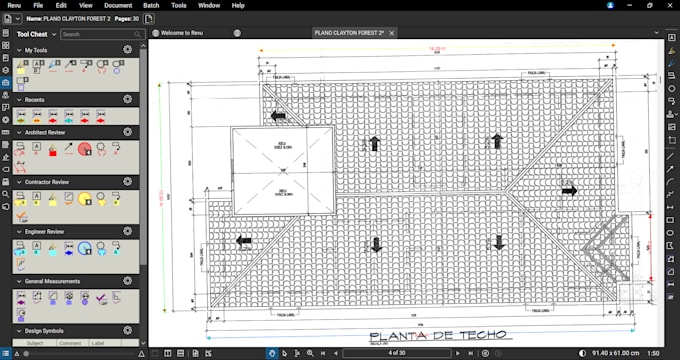The image size is (680, 360).
Task: Toggle the dim display contrast button
Action: [x=582, y=353]
